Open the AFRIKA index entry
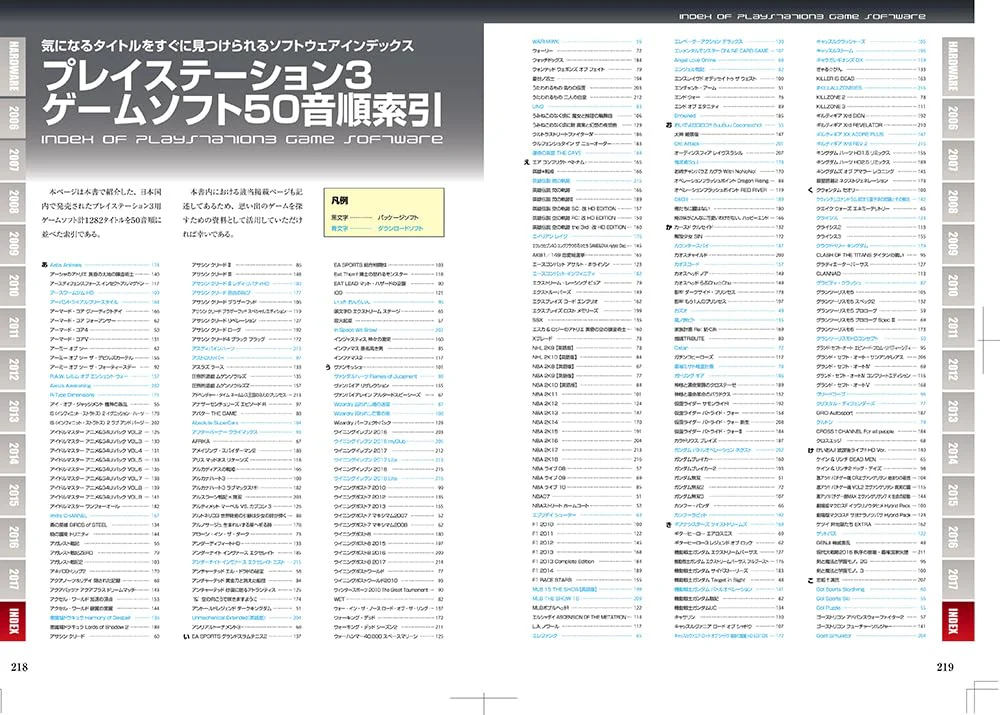Viewport: 1000px width, 715px height. [x=201, y=441]
